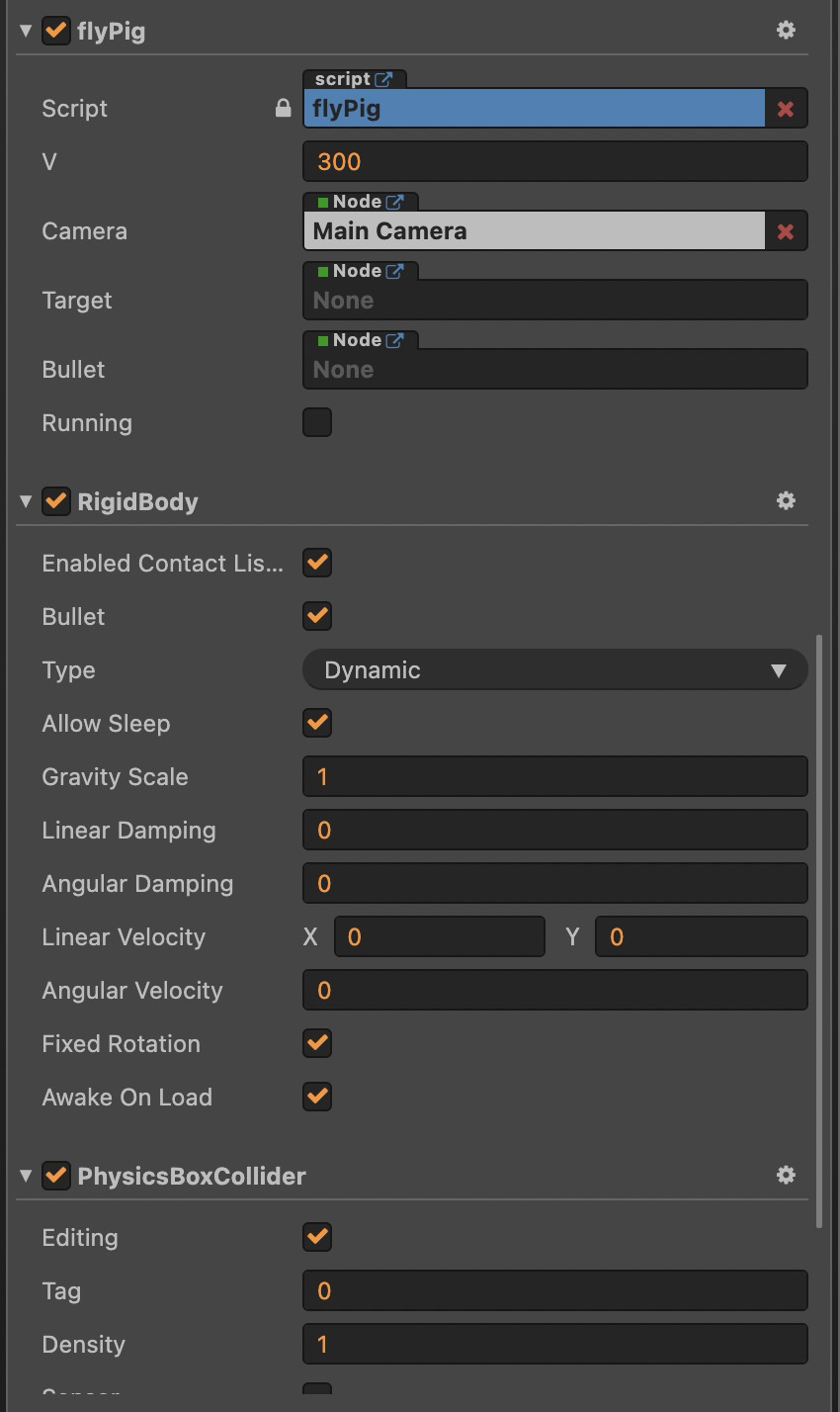Disable Allow Sleep checkbox
Image resolution: width=840 pixels, height=1412 pixels.
pyautogui.click(x=317, y=723)
